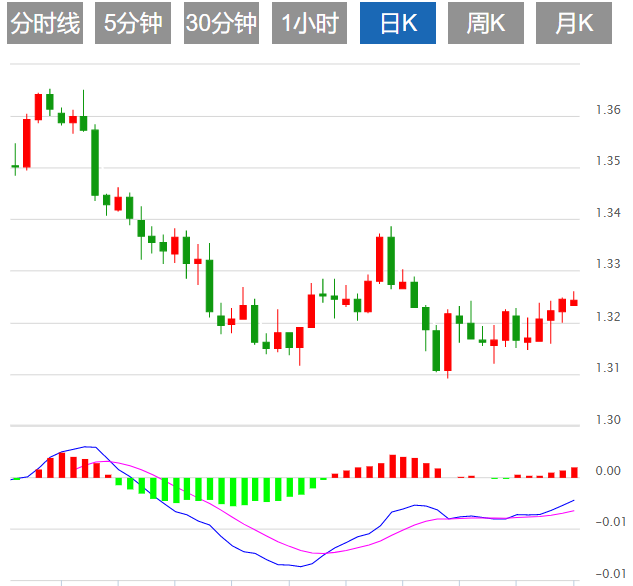Click the 1.30 price axis label

tap(608, 420)
